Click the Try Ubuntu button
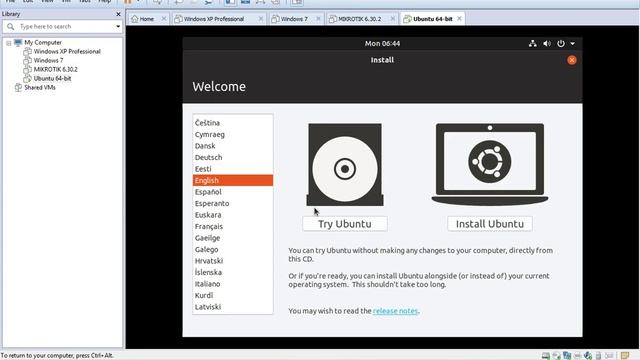The height and width of the screenshot is (360, 640). click(x=345, y=224)
